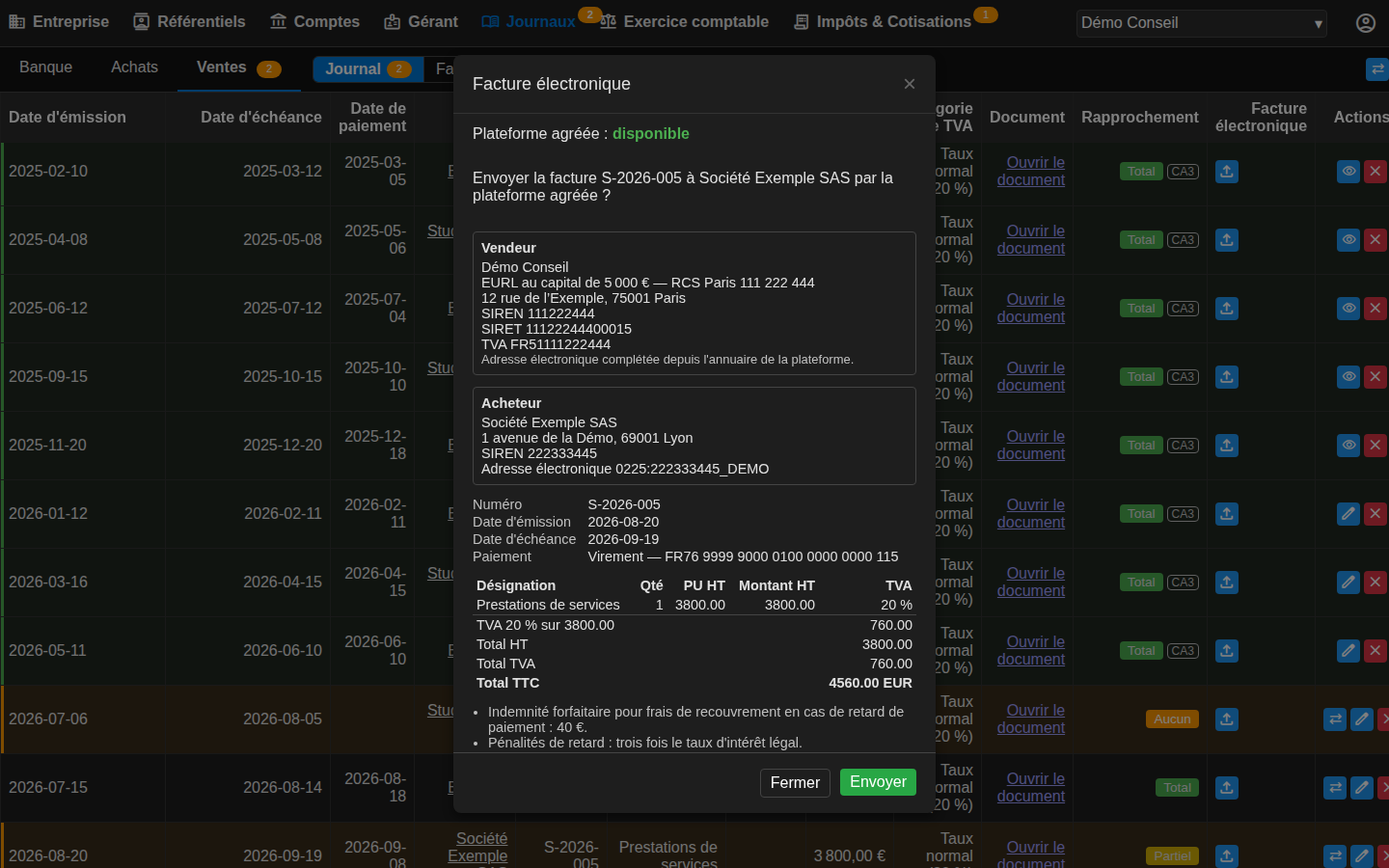Click the Partiel status badge in the 2026-08-20 row
Image resolution: width=1389 pixels, height=868 pixels.
(x=1172, y=856)
